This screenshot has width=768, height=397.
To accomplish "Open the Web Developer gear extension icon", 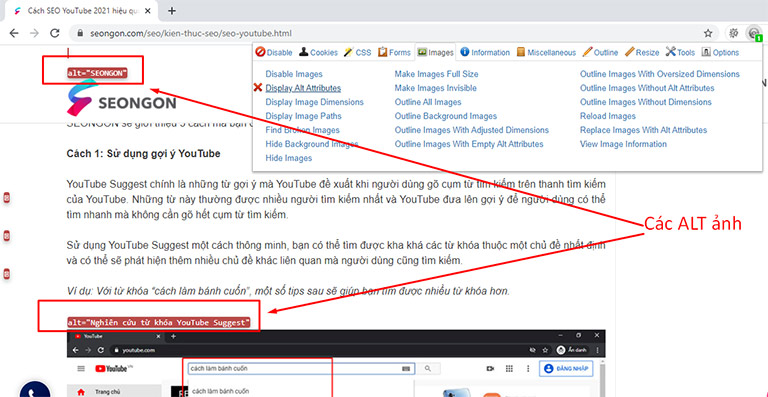I will point(733,33).
